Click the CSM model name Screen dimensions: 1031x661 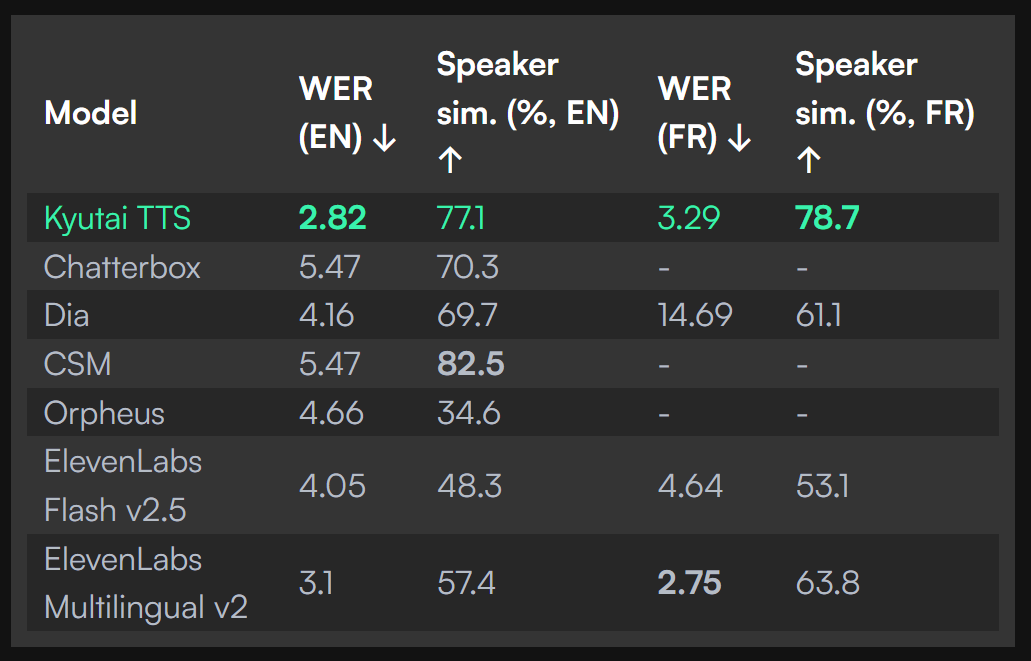(77, 364)
